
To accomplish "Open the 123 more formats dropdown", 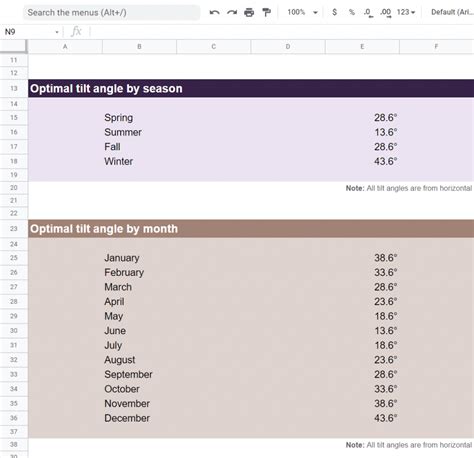I will 406,12.
